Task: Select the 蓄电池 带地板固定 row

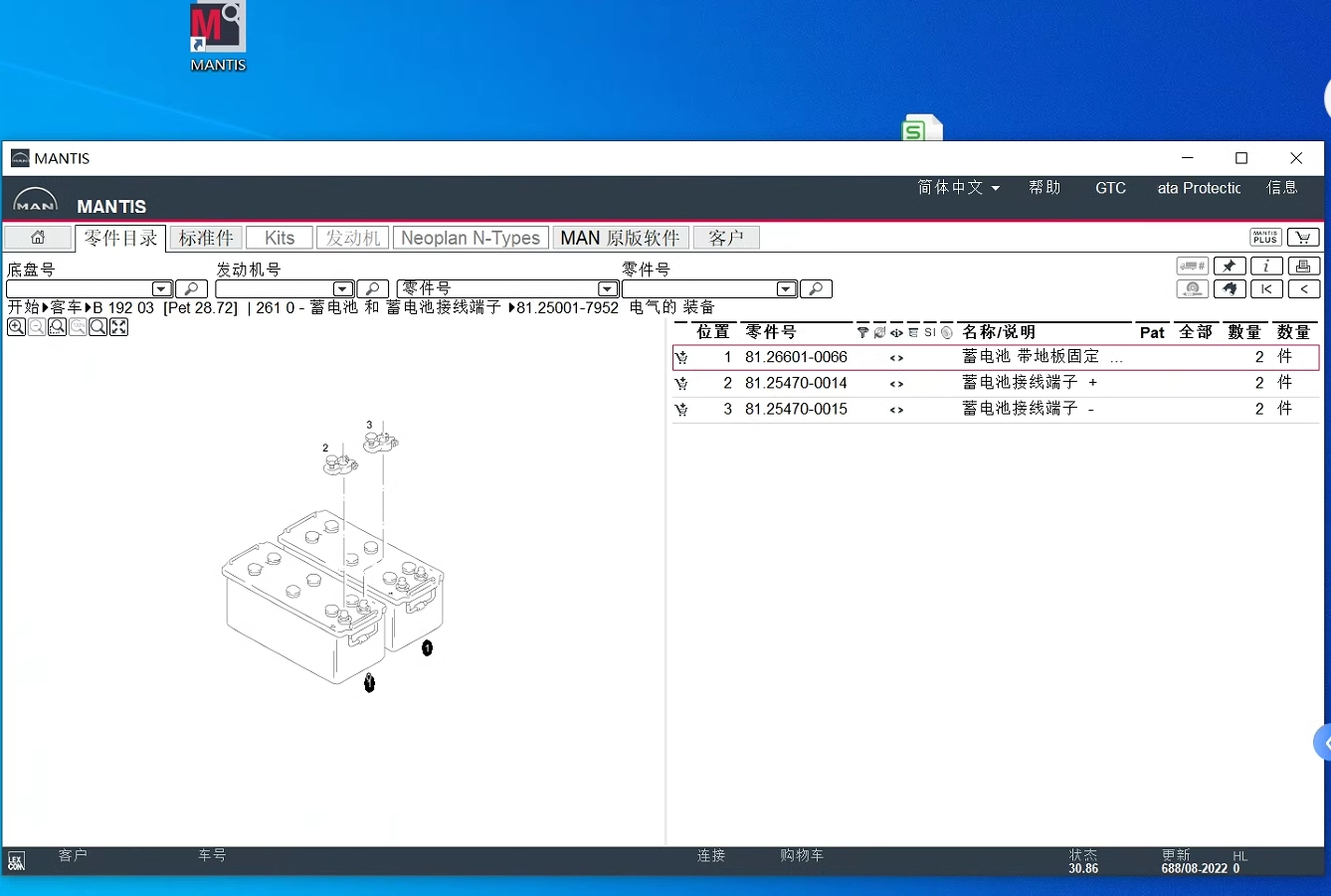Action: click(x=997, y=357)
